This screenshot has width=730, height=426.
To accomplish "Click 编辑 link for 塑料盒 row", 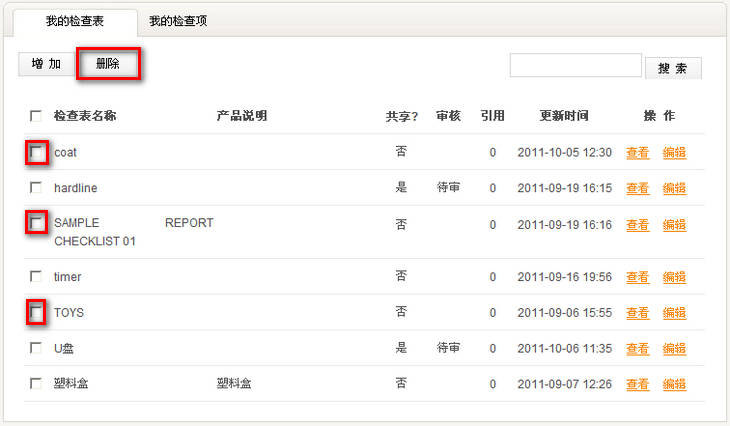I will click(x=674, y=384).
